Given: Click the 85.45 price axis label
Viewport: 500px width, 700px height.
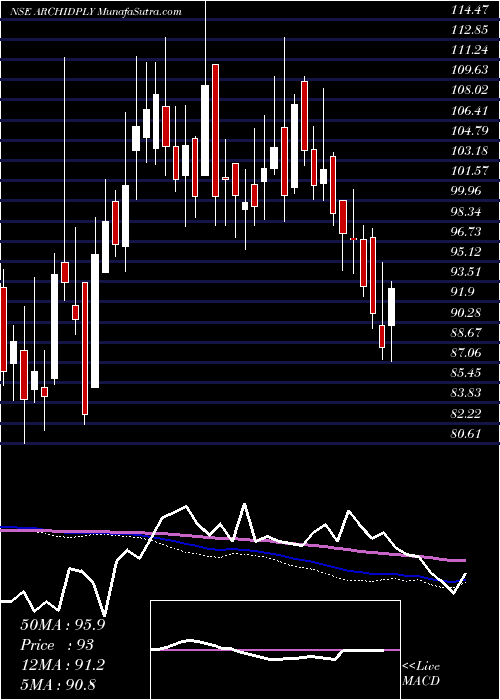Looking at the screenshot, I should 466,373.
